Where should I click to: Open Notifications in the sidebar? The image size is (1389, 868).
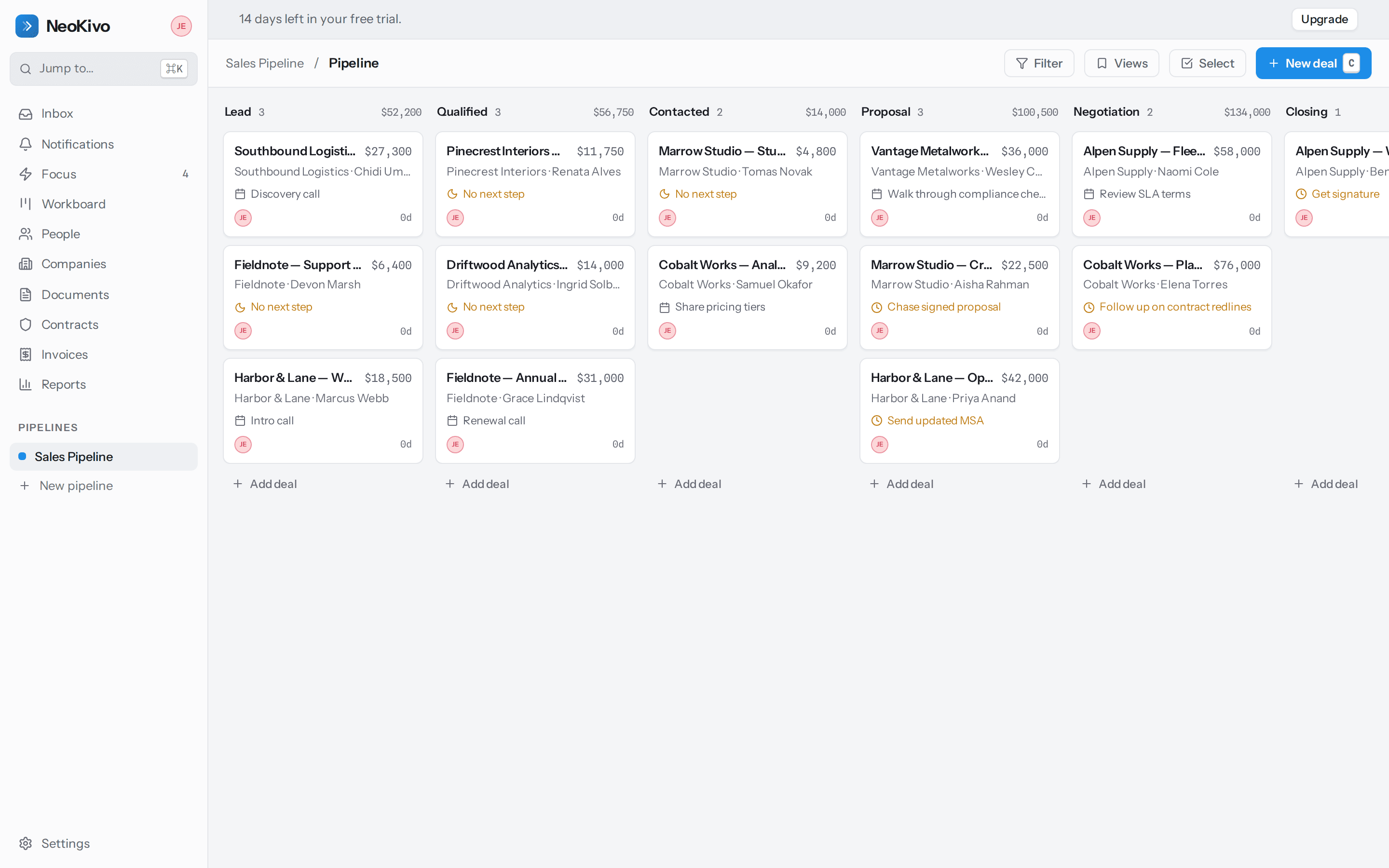point(103,144)
